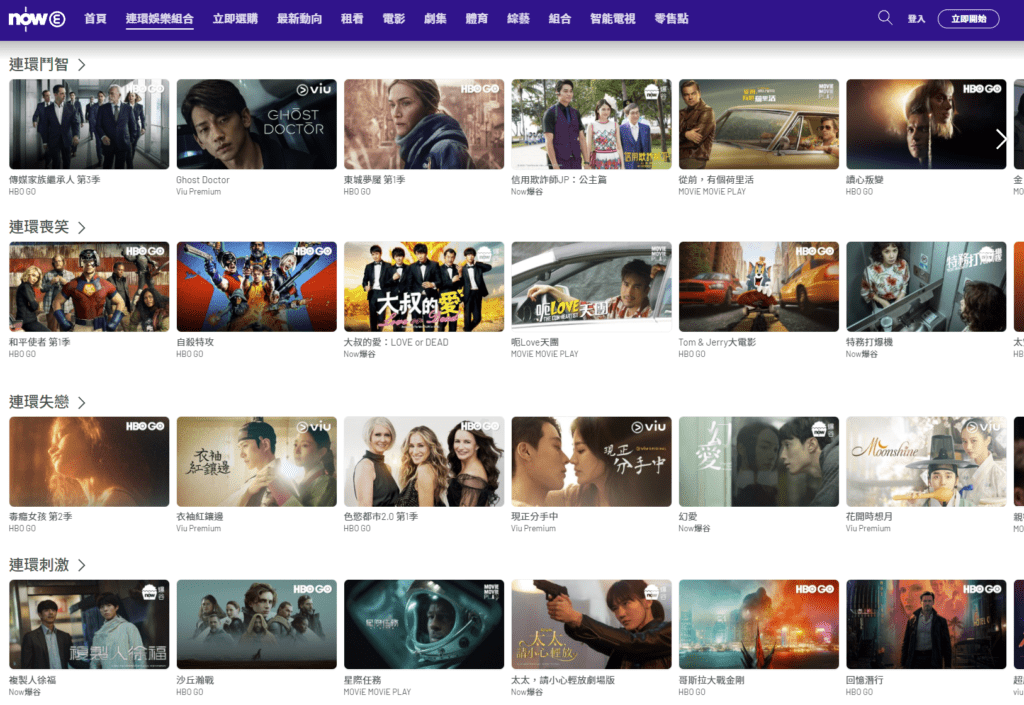Select the 連環娛樂組合 tab

pos(160,17)
